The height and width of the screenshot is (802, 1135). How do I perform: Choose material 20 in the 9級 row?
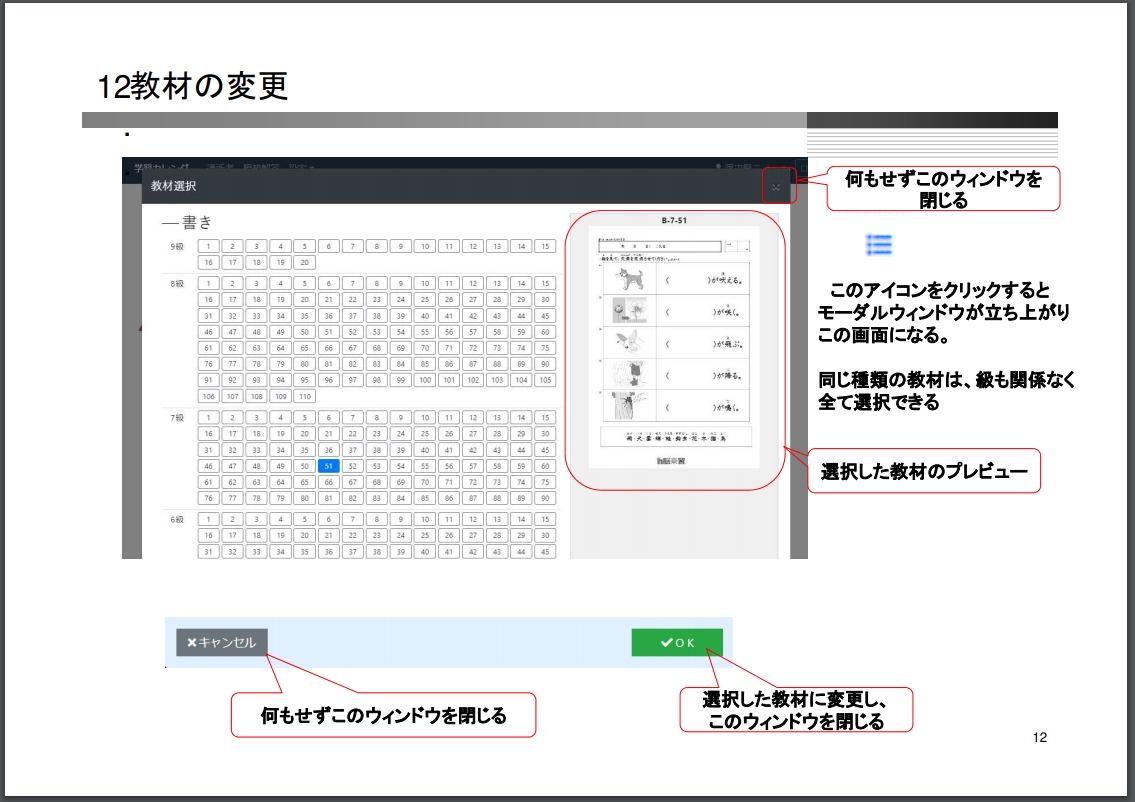(304, 262)
